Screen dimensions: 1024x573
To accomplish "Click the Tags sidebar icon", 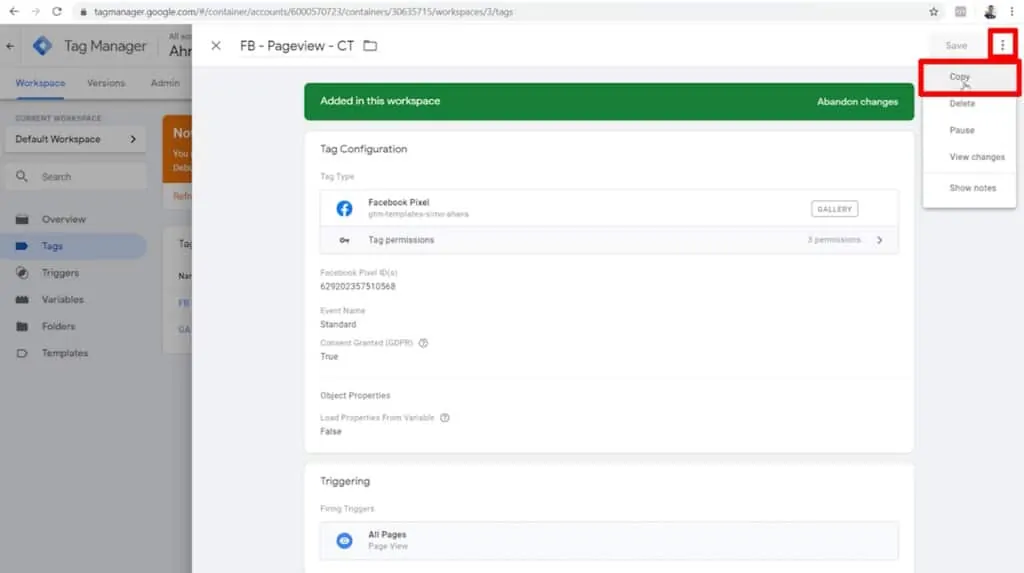I will tap(22, 246).
